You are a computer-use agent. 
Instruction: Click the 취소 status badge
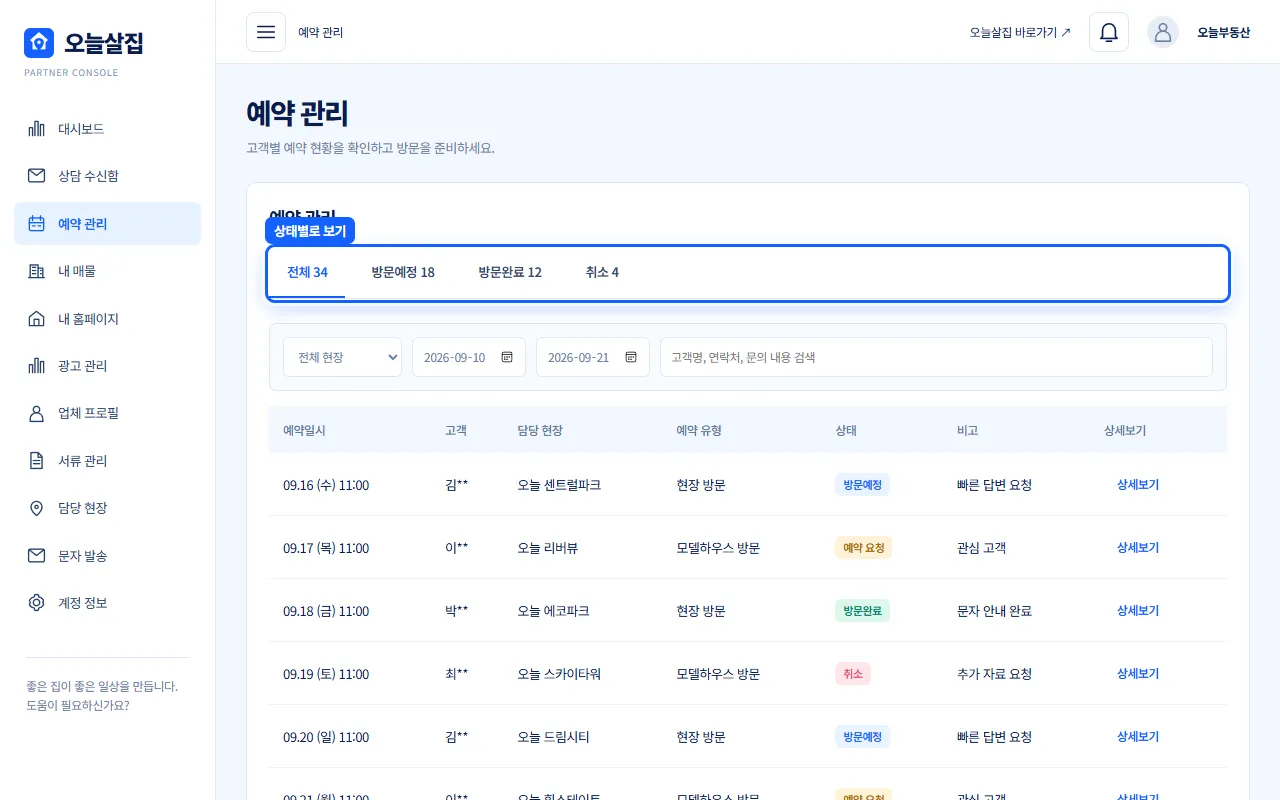[x=853, y=674]
